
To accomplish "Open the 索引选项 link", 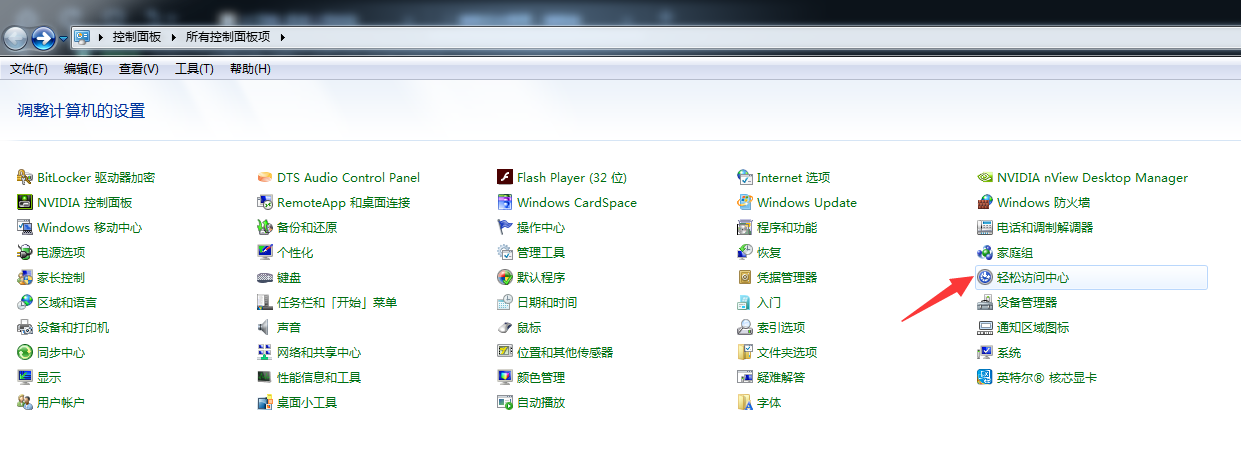I will tap(781, 327).
